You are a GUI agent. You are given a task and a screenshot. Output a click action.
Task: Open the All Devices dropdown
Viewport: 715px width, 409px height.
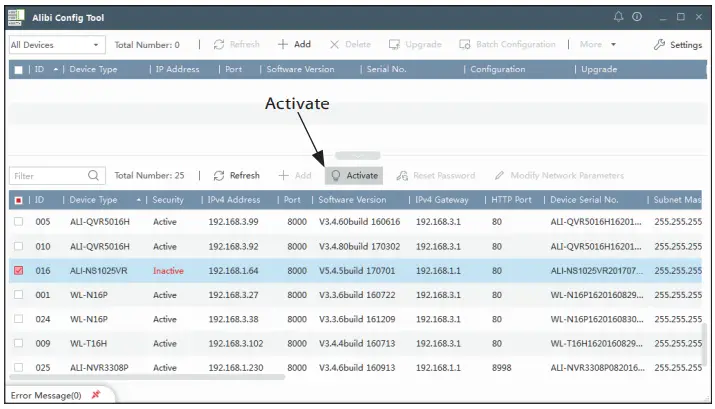(x=57, y=45)
